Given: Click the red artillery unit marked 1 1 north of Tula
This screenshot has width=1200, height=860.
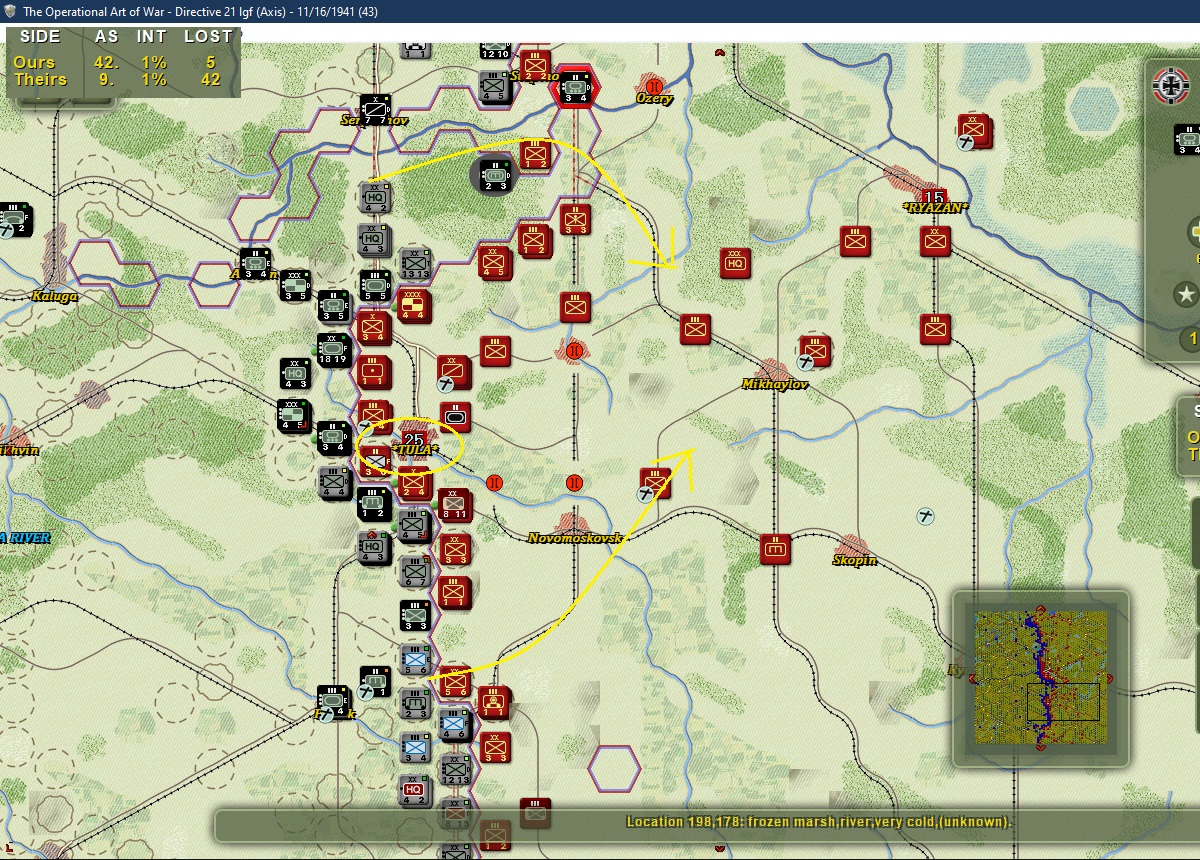Looking at the screenshot, I should [x=374, y=372].
